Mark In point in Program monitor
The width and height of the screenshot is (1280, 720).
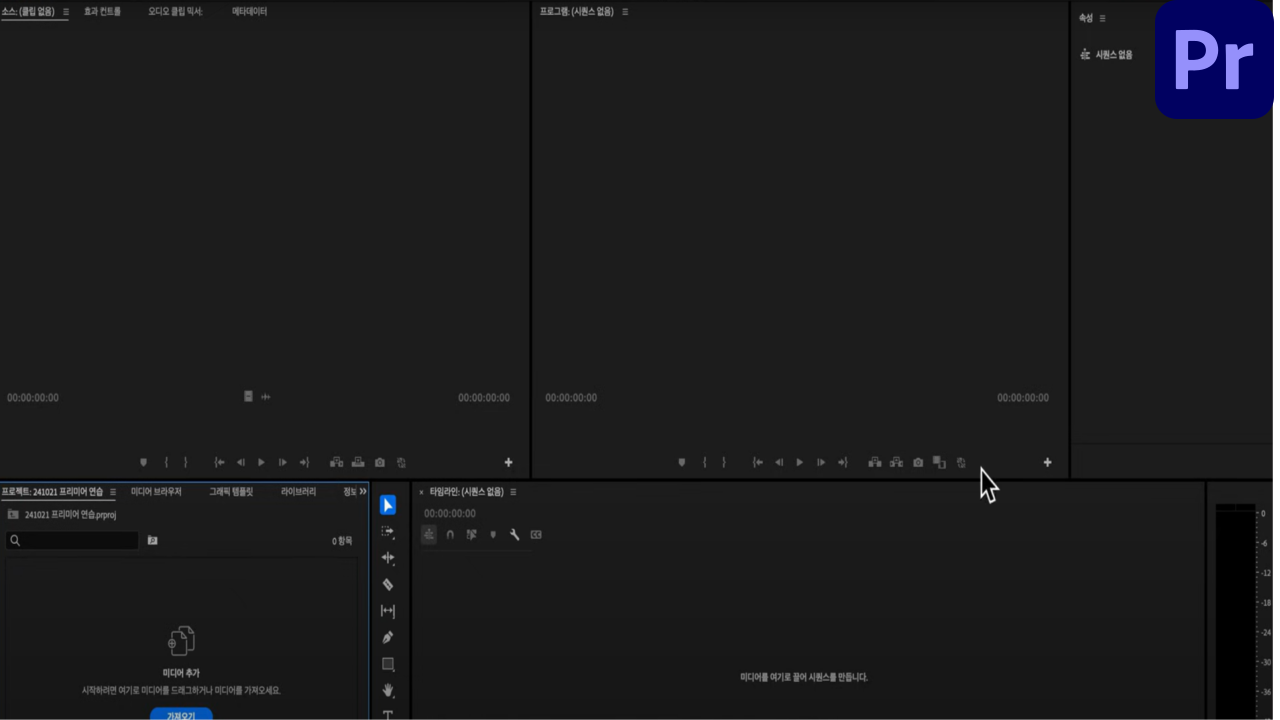tap(705, 462)
